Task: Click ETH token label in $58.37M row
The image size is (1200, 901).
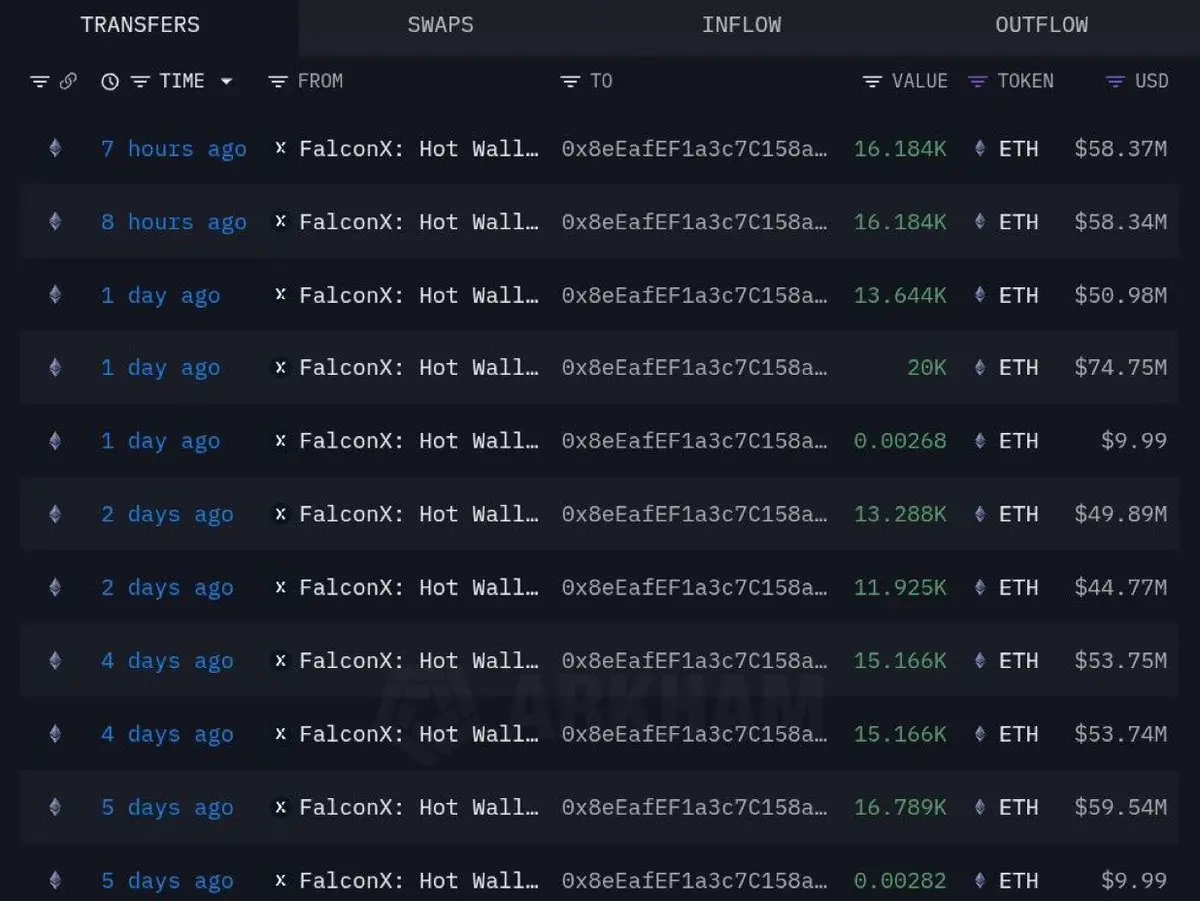Action: click(x=1019, y=149)
